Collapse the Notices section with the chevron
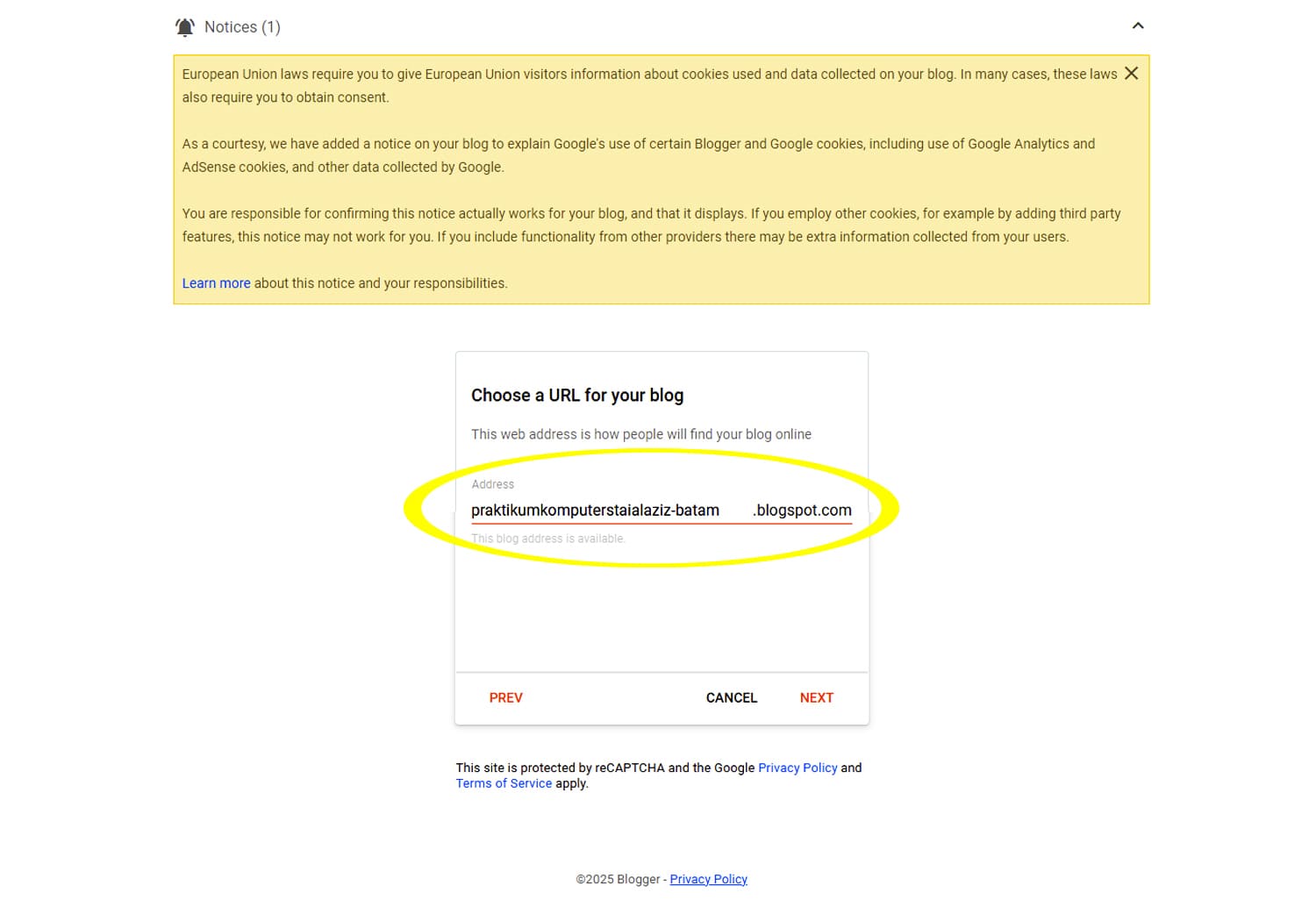 click(x=1138, y=26)
